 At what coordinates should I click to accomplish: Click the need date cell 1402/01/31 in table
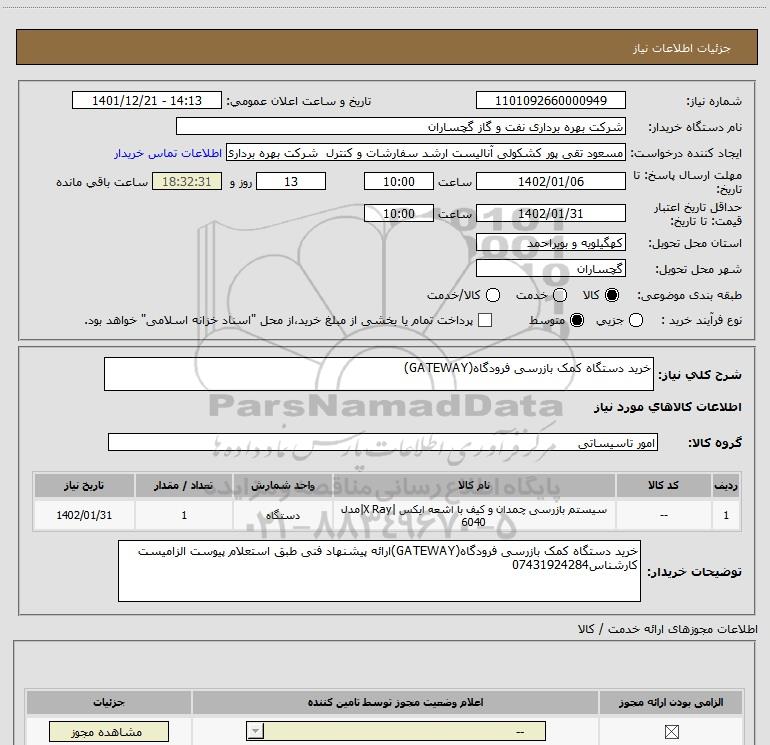84,515
